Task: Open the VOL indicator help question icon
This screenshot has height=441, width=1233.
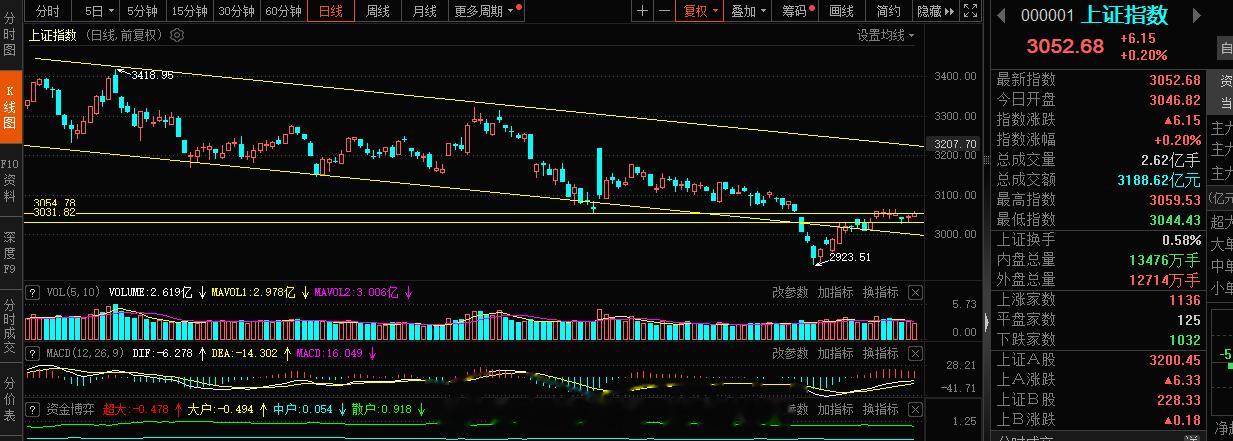Action: point(34,293)
